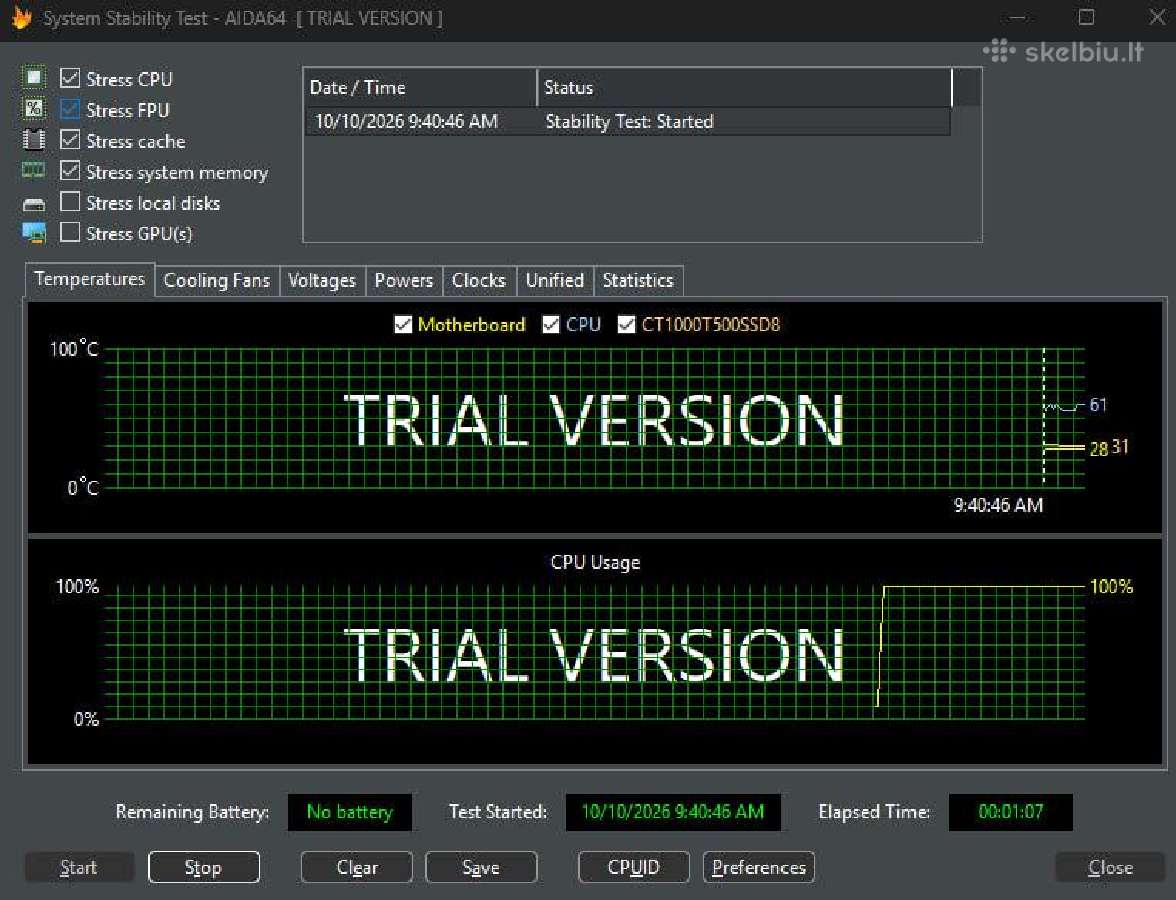Uncheck the Stress CPU checkbox
1176x900 pixels.
coord(70,77)
